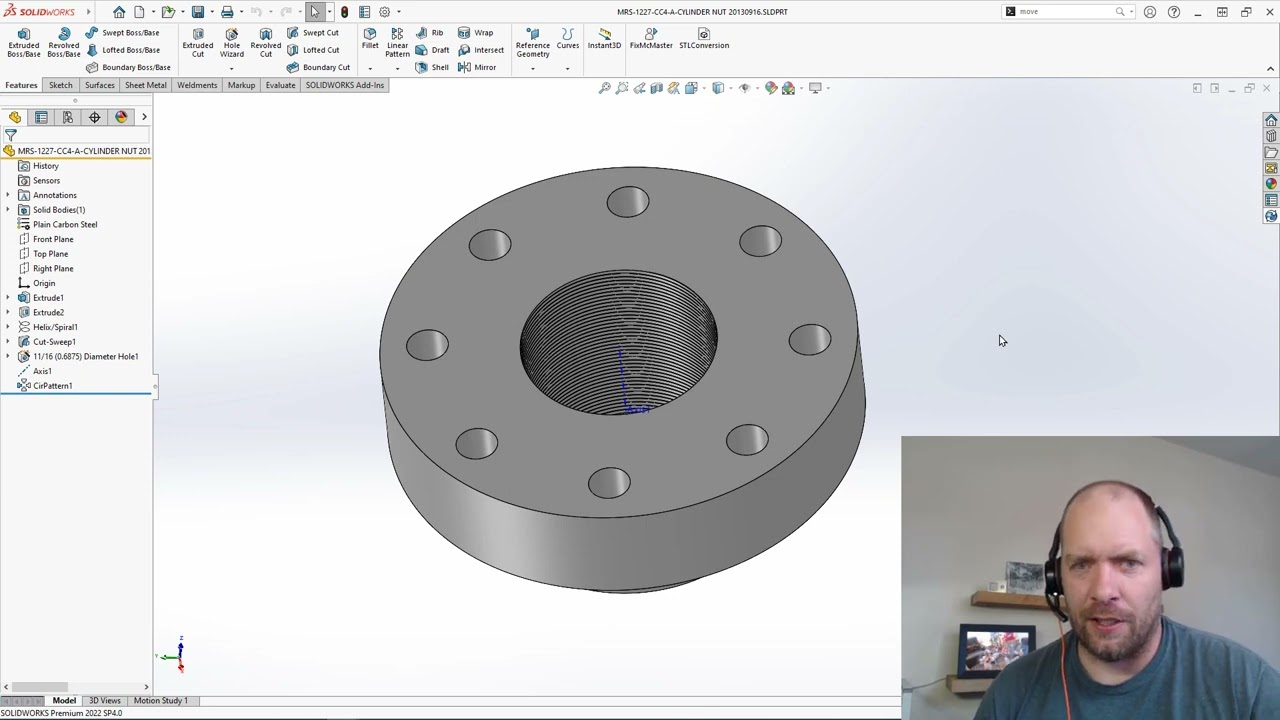Viewport: 1280px width, 720px height.
Task: Open the SOLIDWORKS Add-Ins tab
Action: (x=344, y=85)
